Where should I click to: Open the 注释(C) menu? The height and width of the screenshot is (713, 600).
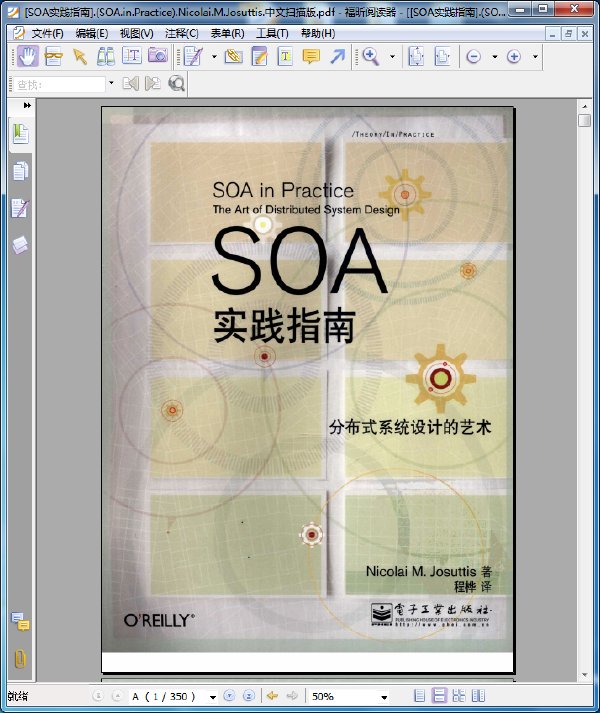coord(182,33)
